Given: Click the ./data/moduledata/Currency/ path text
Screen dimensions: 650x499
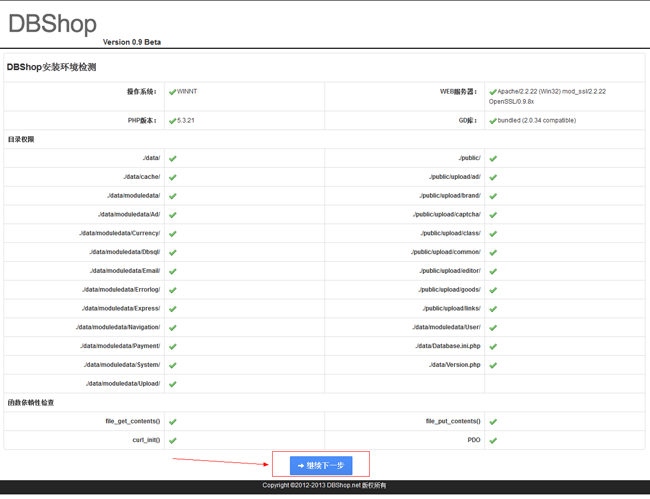Looking at the screenshot, I should [x=120, y=233].
